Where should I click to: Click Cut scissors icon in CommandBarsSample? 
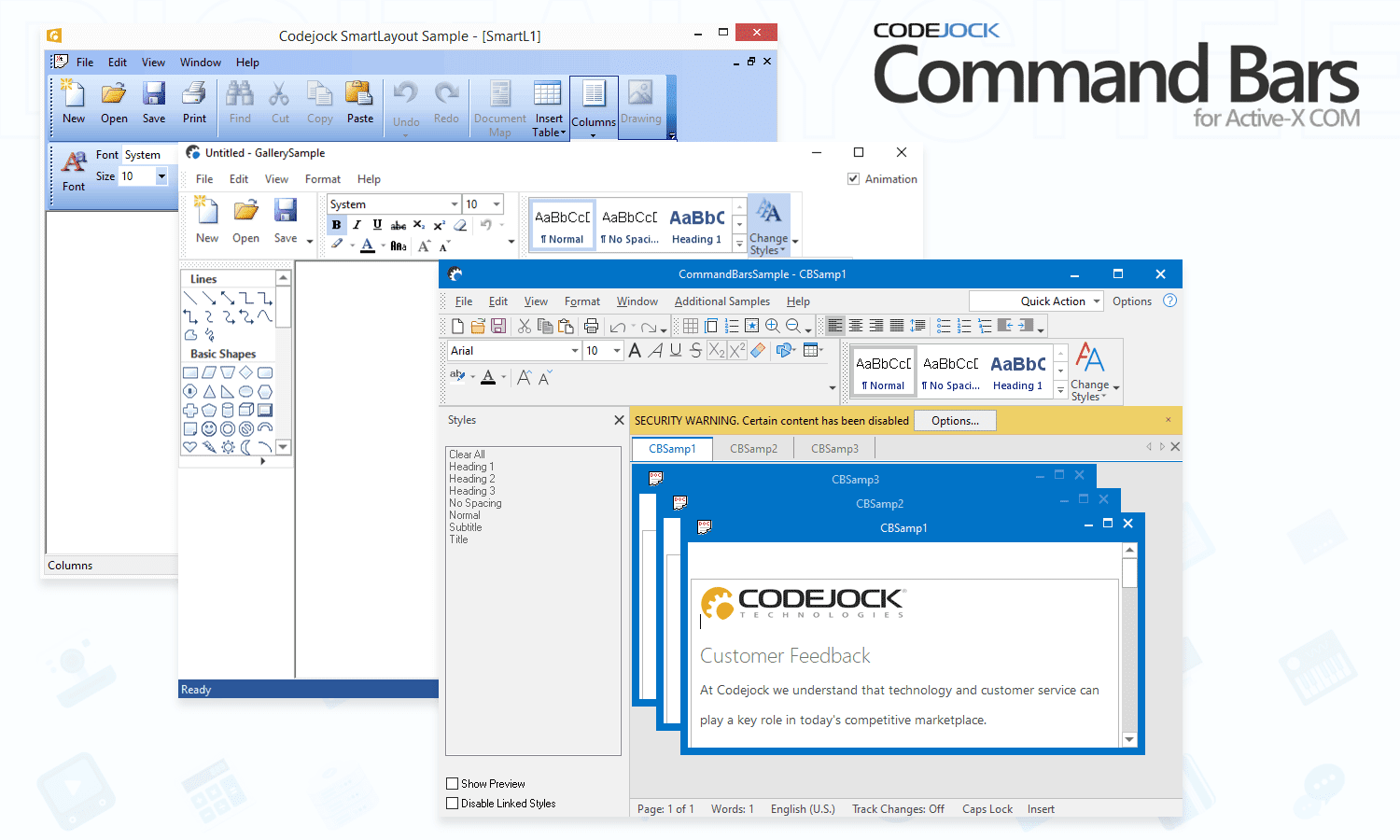[525, 326]
